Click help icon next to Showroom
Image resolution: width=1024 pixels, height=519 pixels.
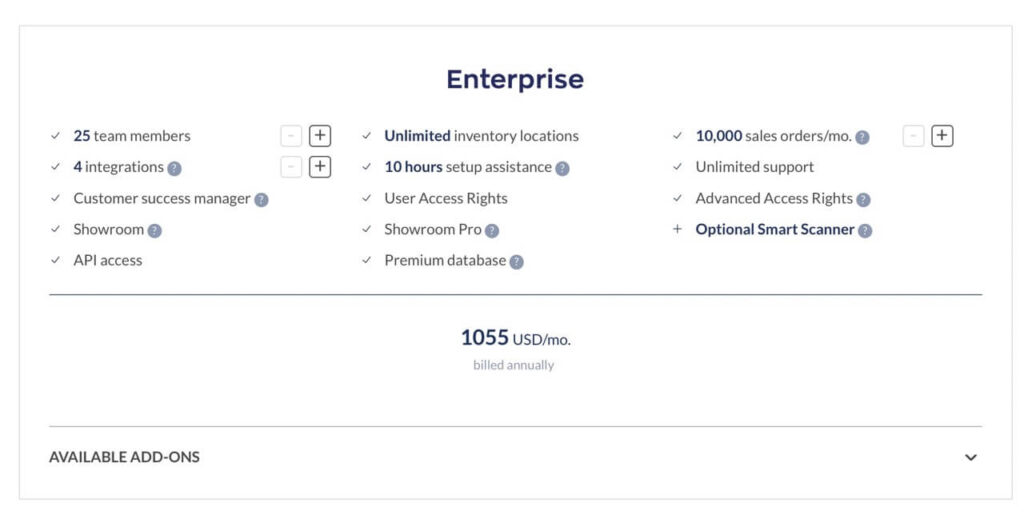(x=155, y=230)
